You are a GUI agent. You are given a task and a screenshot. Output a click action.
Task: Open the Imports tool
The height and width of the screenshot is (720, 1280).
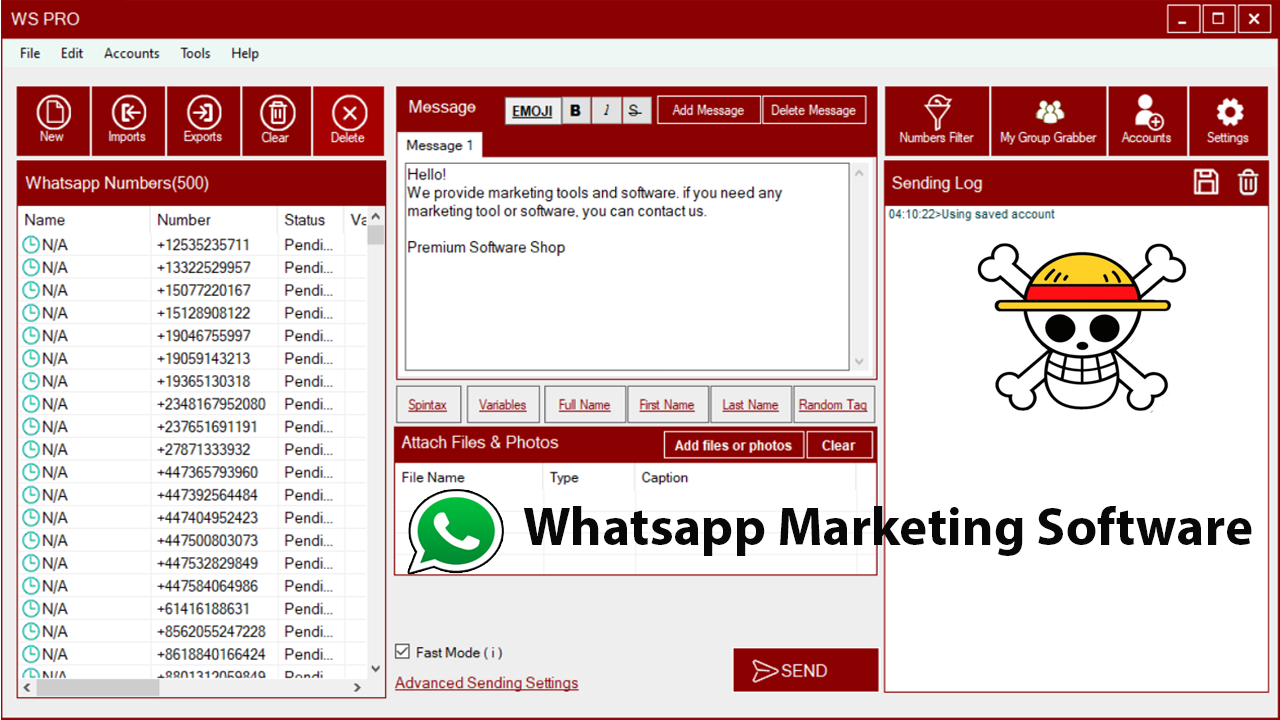(x=127, y=120)
